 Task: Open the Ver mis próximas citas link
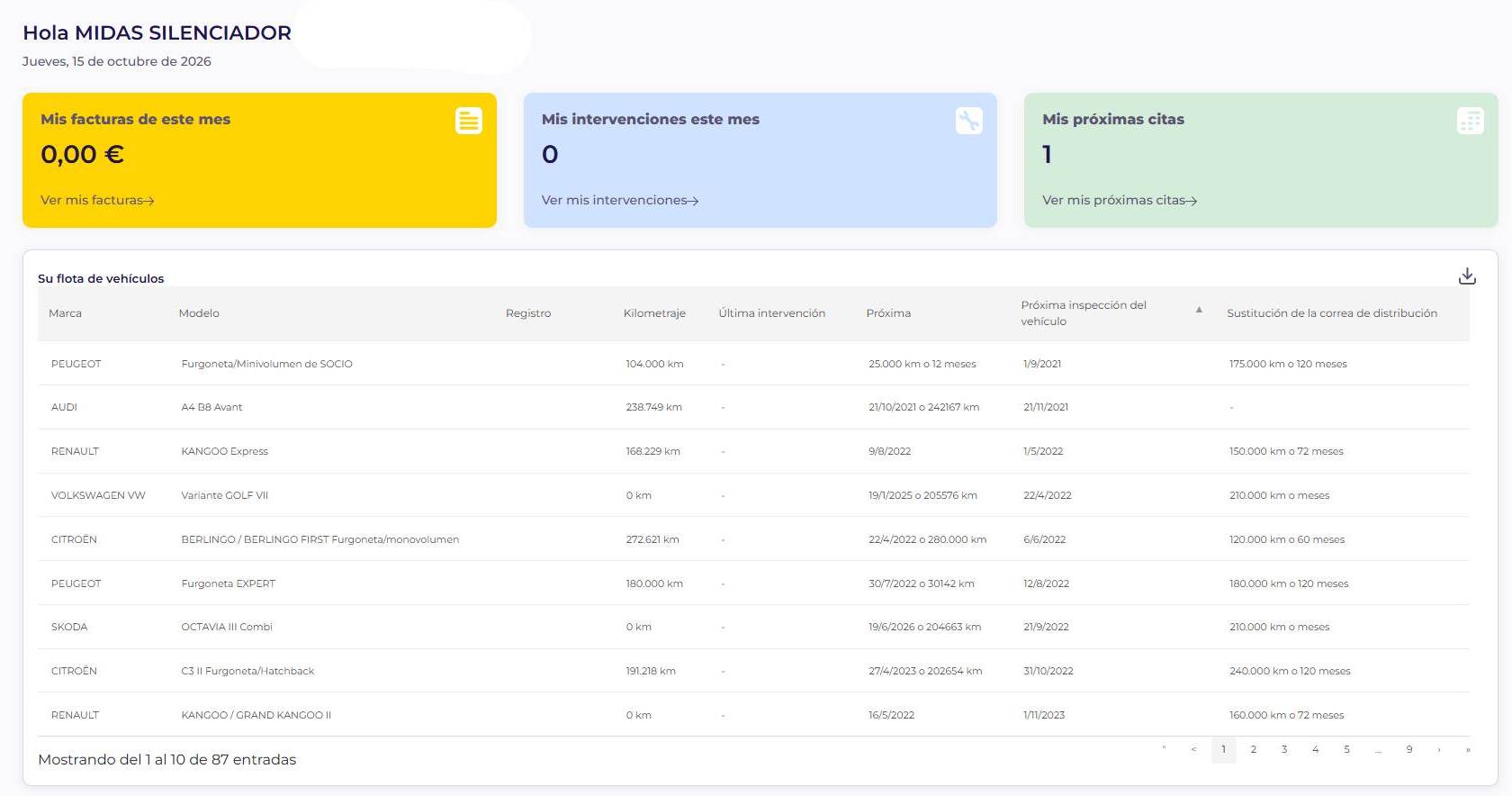pos(1120,200)
